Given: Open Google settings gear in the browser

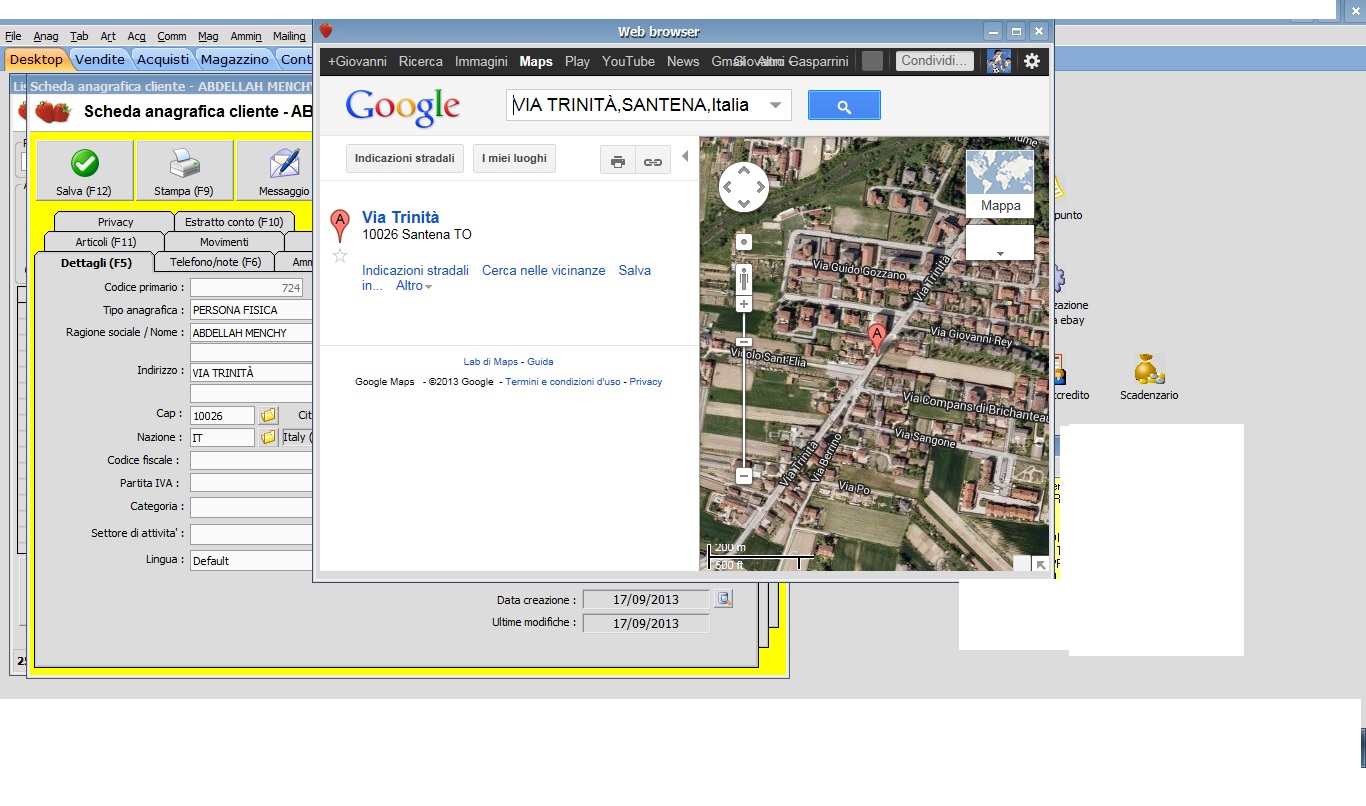Looking at the screenshot, I should pos(1031,61).
